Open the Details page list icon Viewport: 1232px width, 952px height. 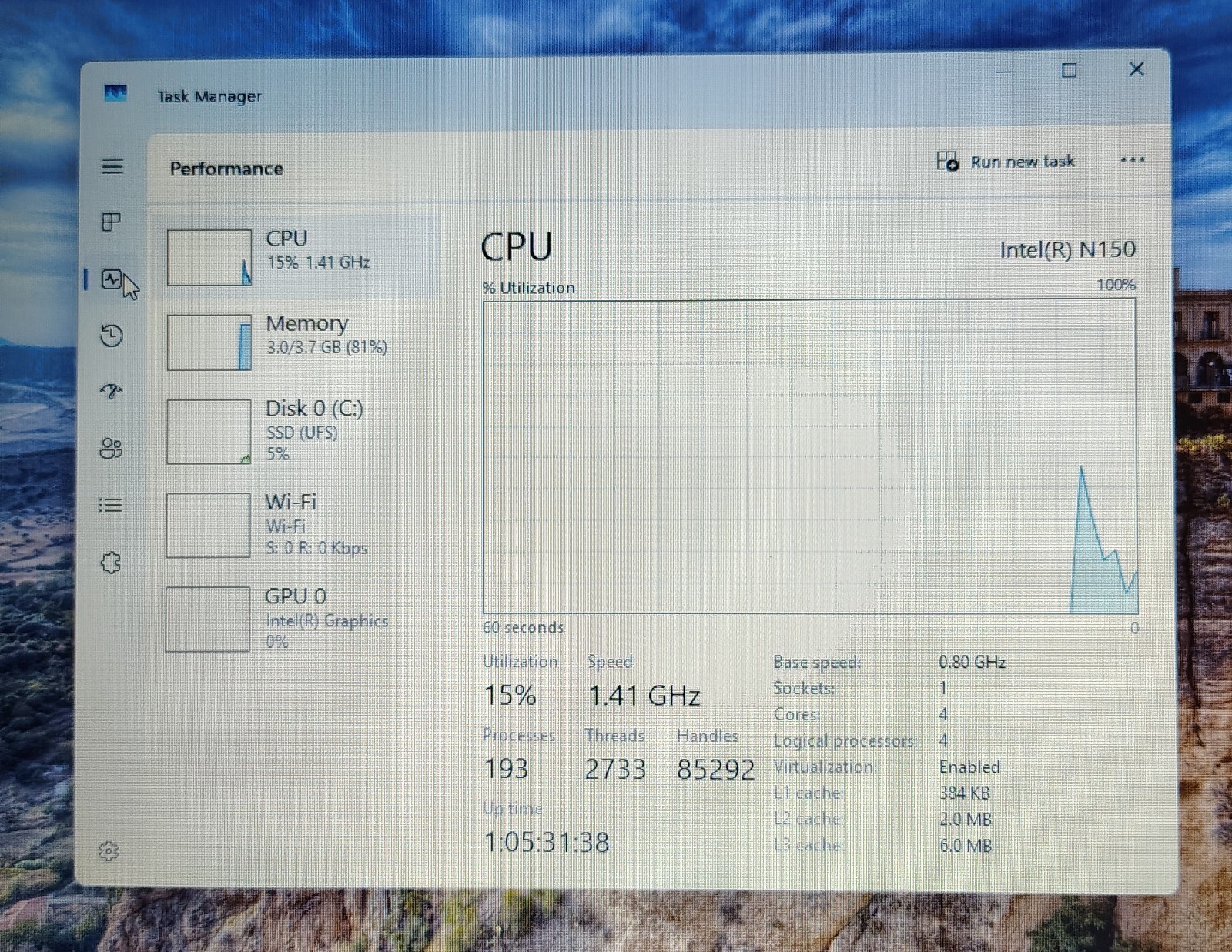pyautogui.click(x=111, y=505)
